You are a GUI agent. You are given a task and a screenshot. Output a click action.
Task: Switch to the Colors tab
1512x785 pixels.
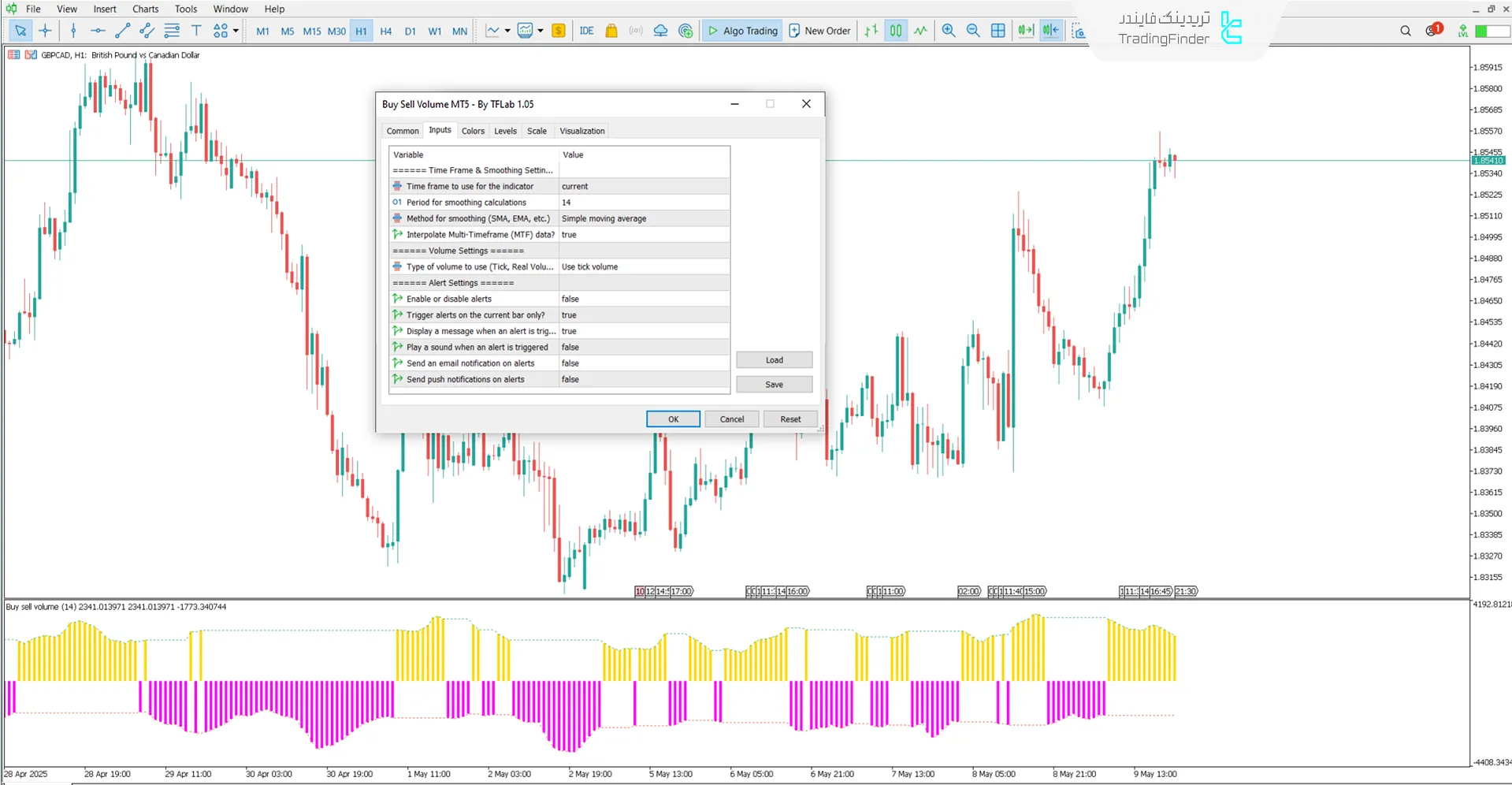(473, 131)
